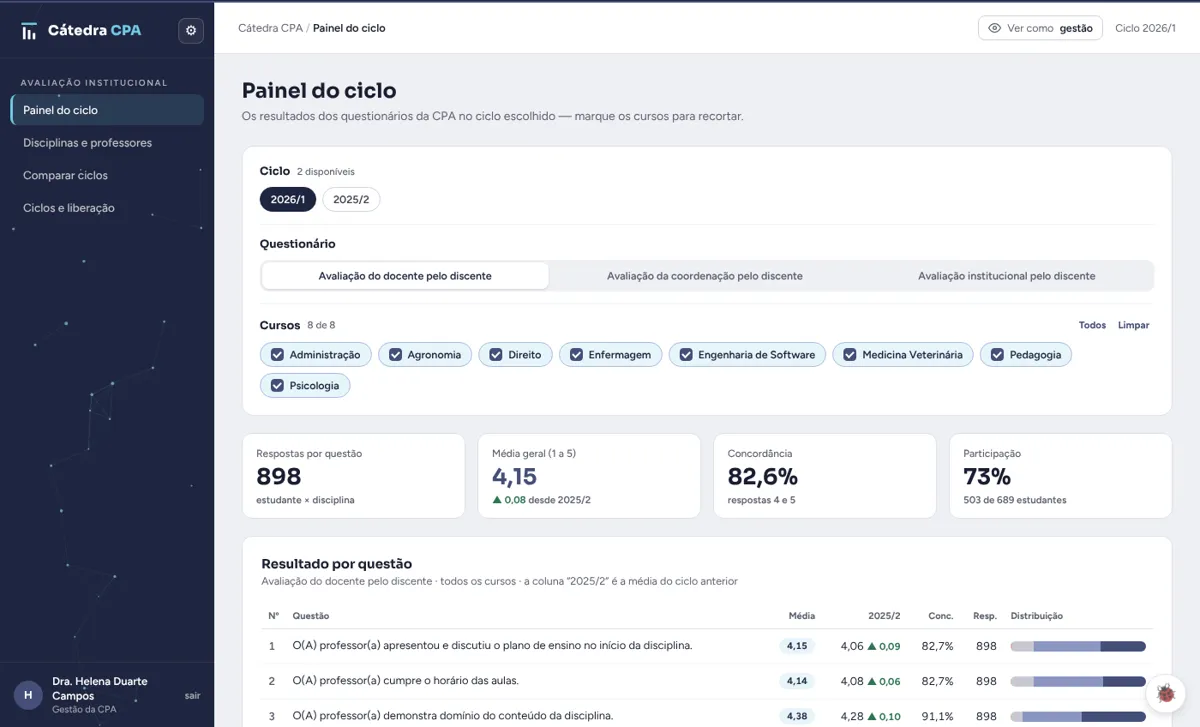The height and width of the screenshot is (727, 1200).
Task: Open the ladybug bug-report button
Action: click(x=1165, y=692)
